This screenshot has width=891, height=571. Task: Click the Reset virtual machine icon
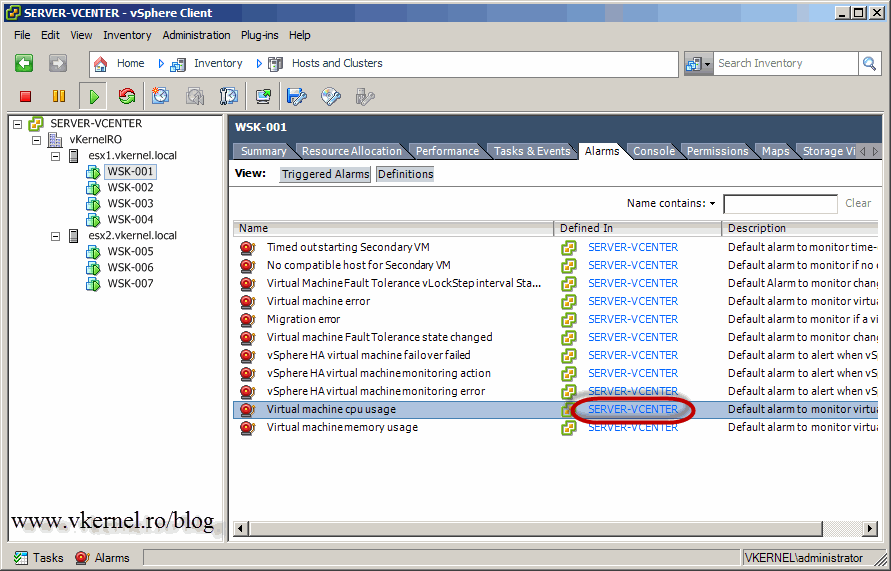[x=127, y=96]
